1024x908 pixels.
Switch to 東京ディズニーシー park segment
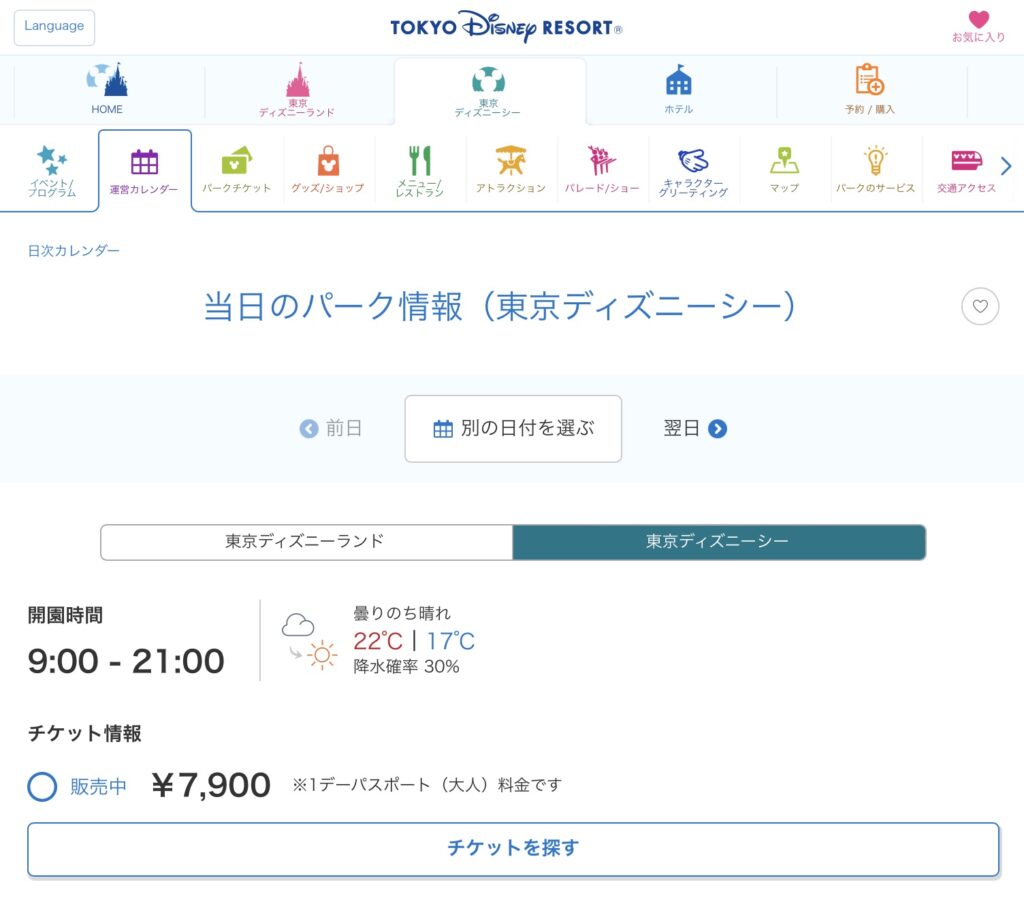click(x=719, y=542)
